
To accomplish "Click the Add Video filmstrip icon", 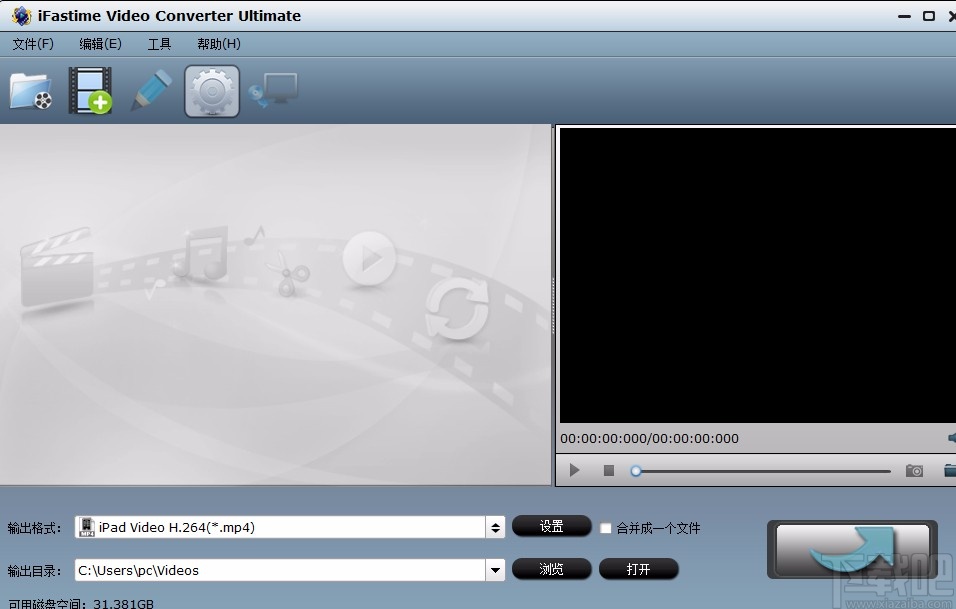I will coord(91,90).
